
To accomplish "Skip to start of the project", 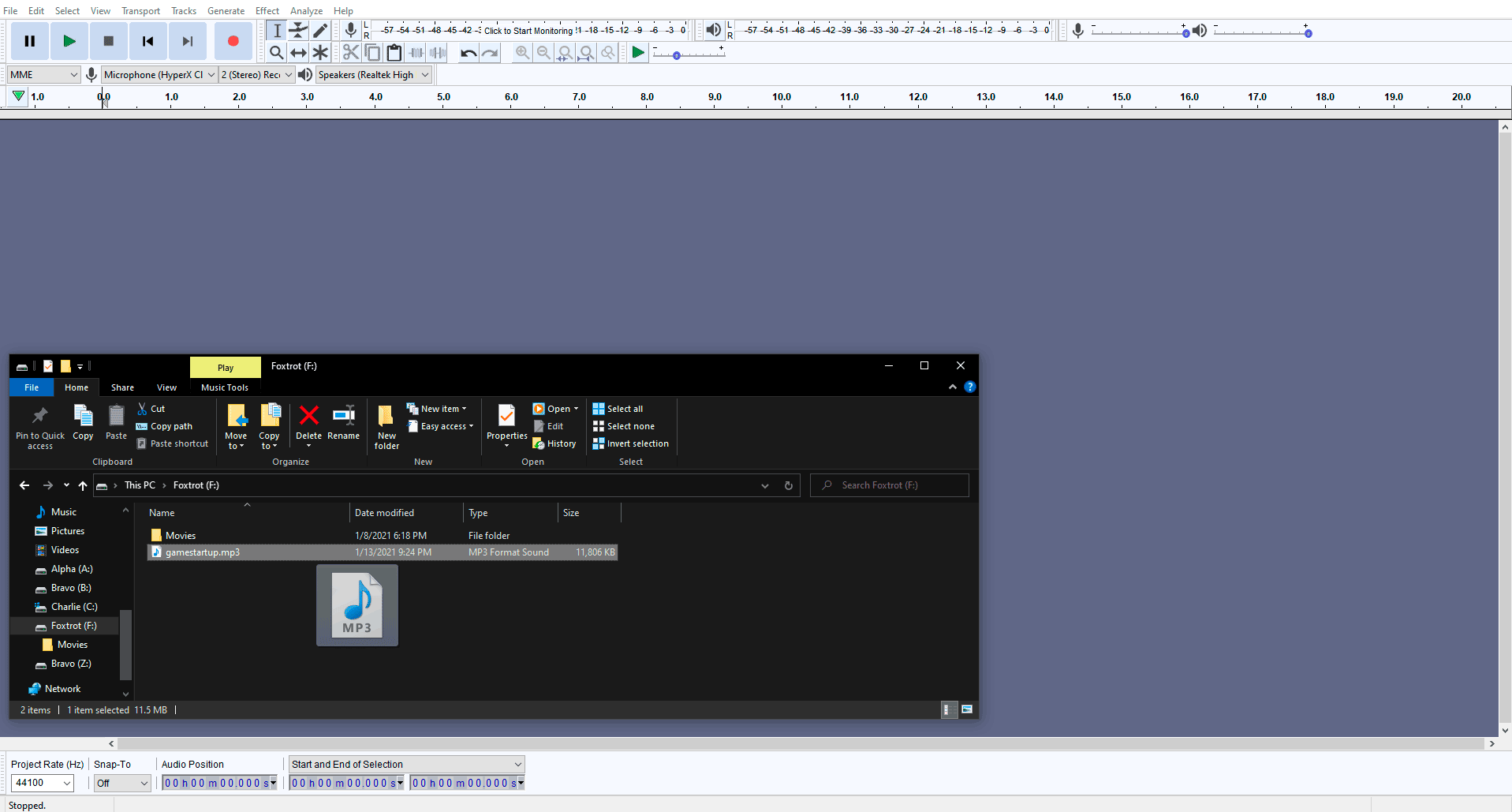I will [x=147, y=41].
